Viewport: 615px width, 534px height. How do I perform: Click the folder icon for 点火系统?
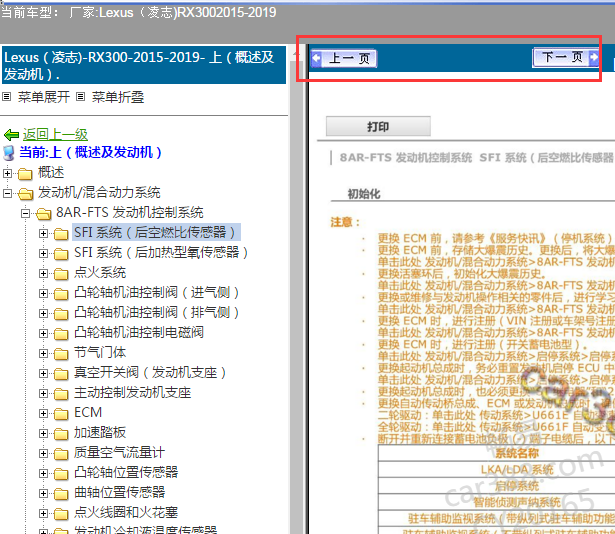(61, 274)
